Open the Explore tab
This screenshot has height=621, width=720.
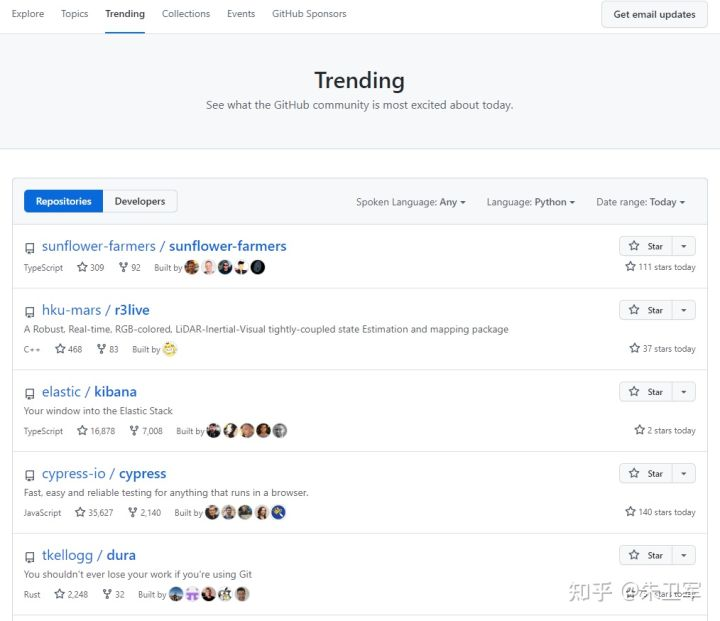tap(28, 14)
